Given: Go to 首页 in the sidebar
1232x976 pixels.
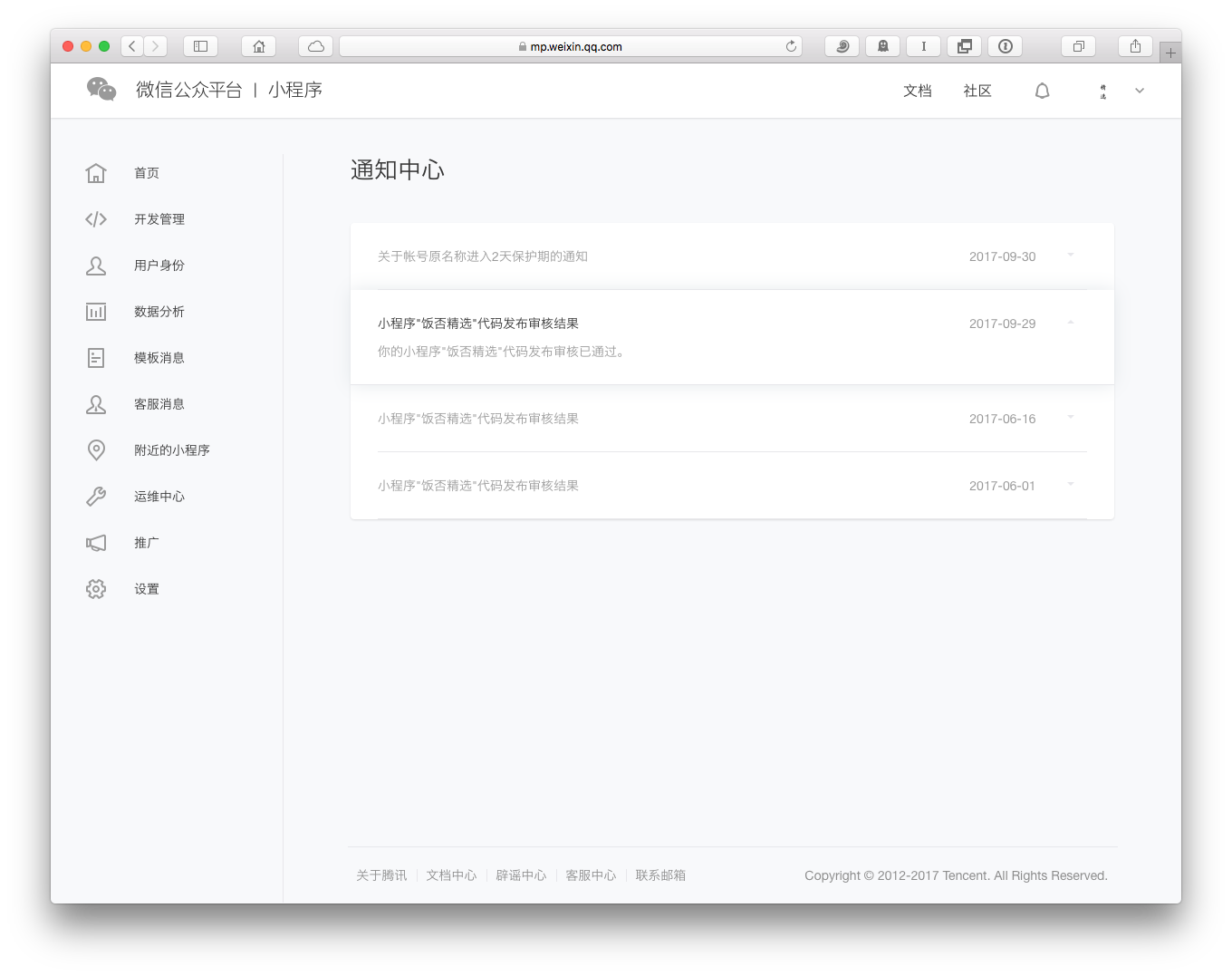Looking at the screenshot, I should [x=147, y=173].
